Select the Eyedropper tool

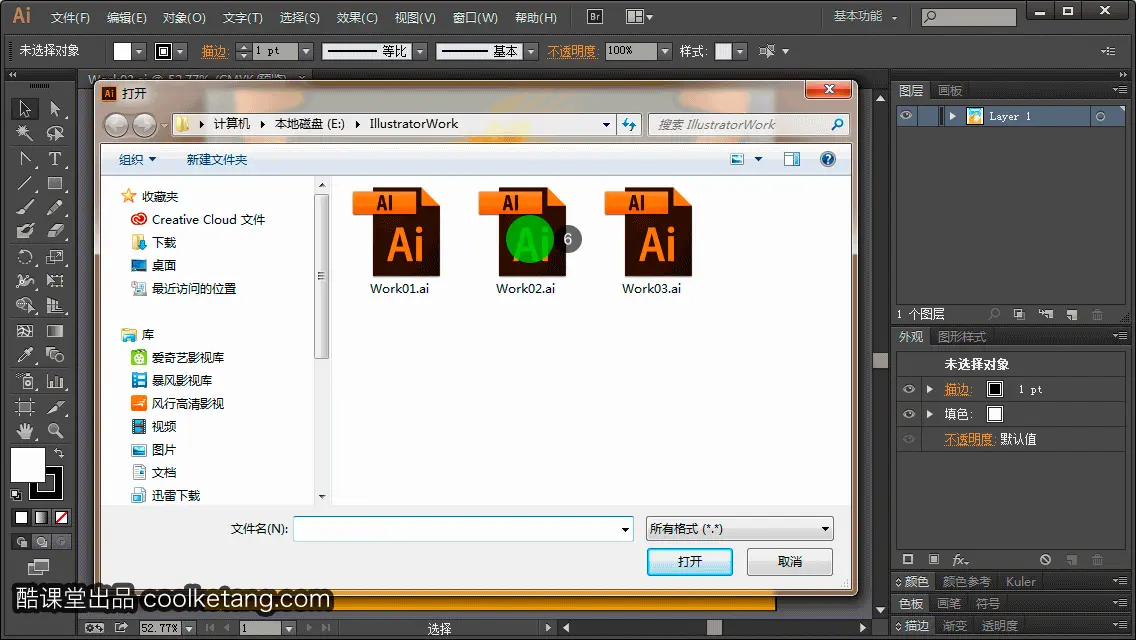pyautogui.click(x=25, y=355)
